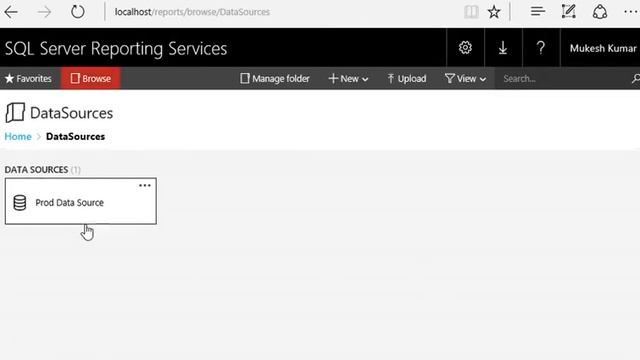
Task: Open the web note pen icon
Action: click(569, 11)
